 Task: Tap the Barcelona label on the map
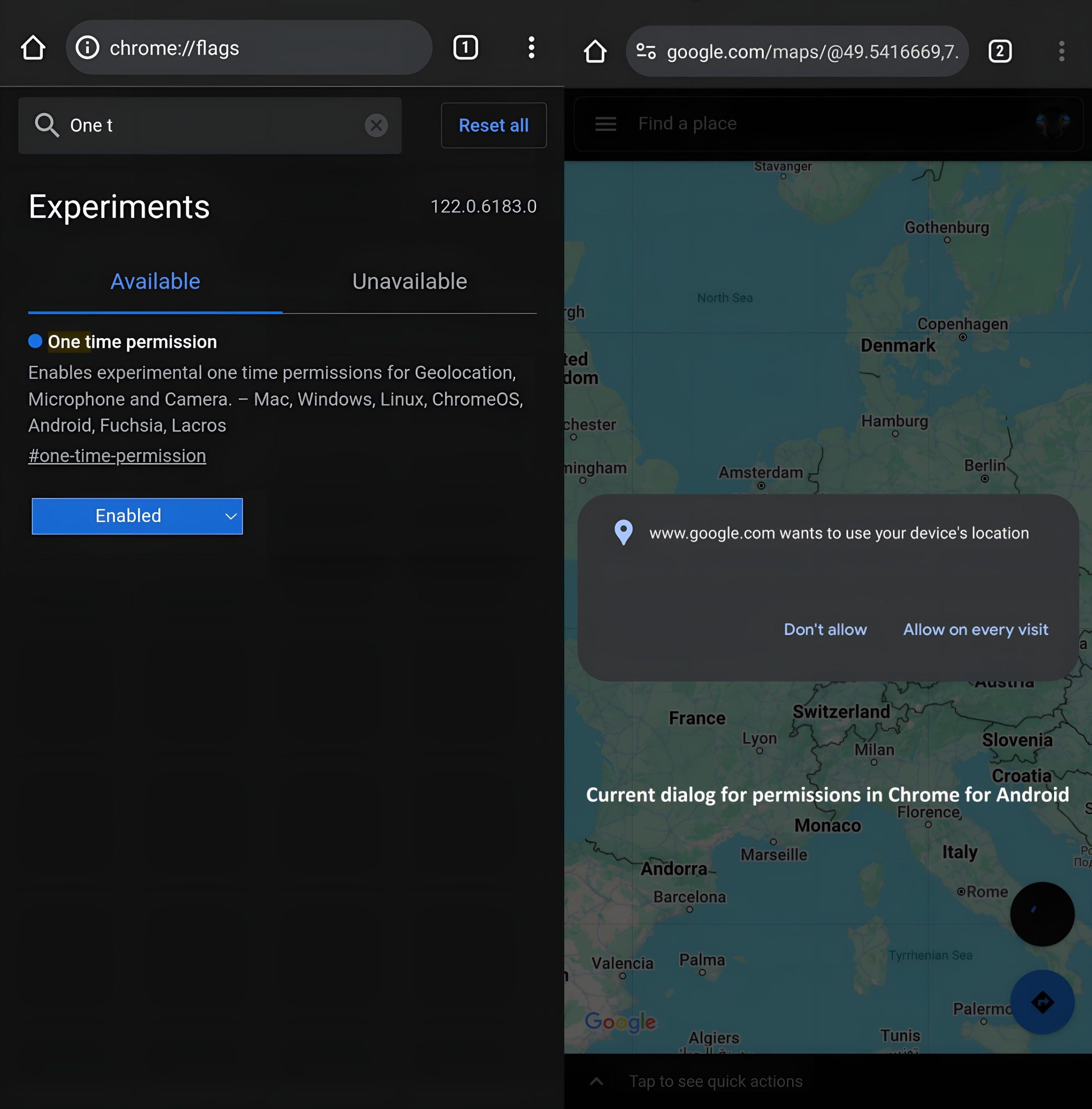[x=689, y=897]
